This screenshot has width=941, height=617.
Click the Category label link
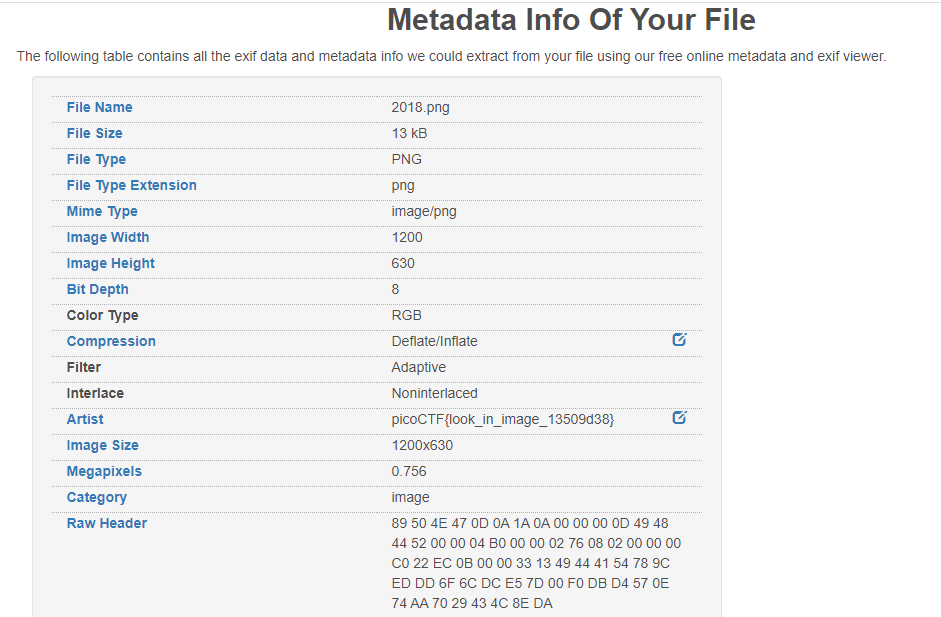pyautogui.click(x=97, y=498)
